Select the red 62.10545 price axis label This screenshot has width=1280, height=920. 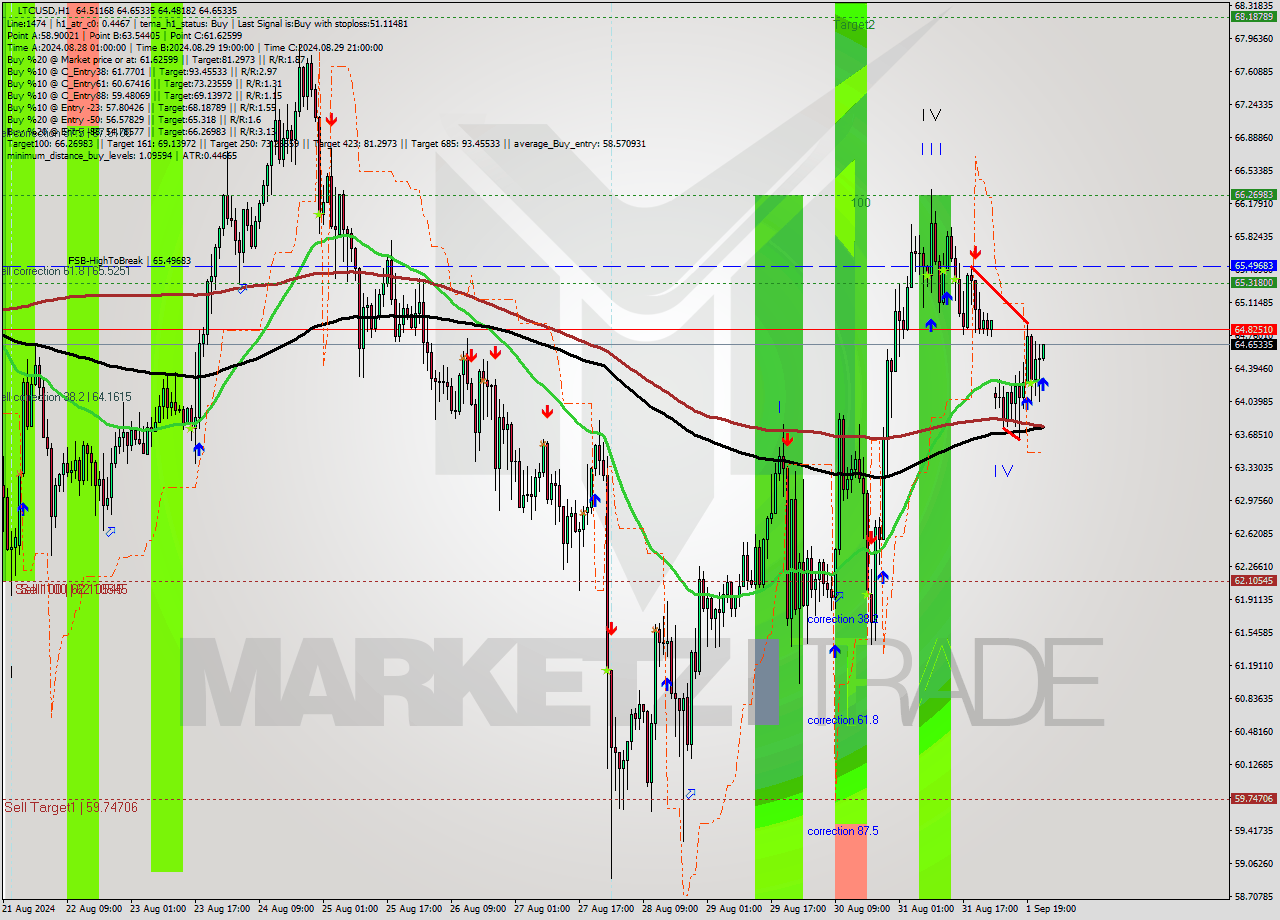(1253, 580)
